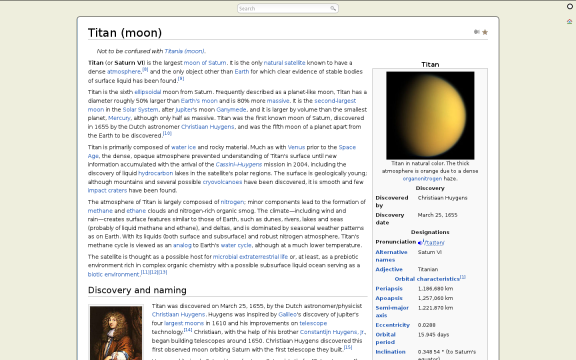This screenshot has width=576, height=360.
Task: Follow the 'Galileo' link
Action: click(287, 314)
